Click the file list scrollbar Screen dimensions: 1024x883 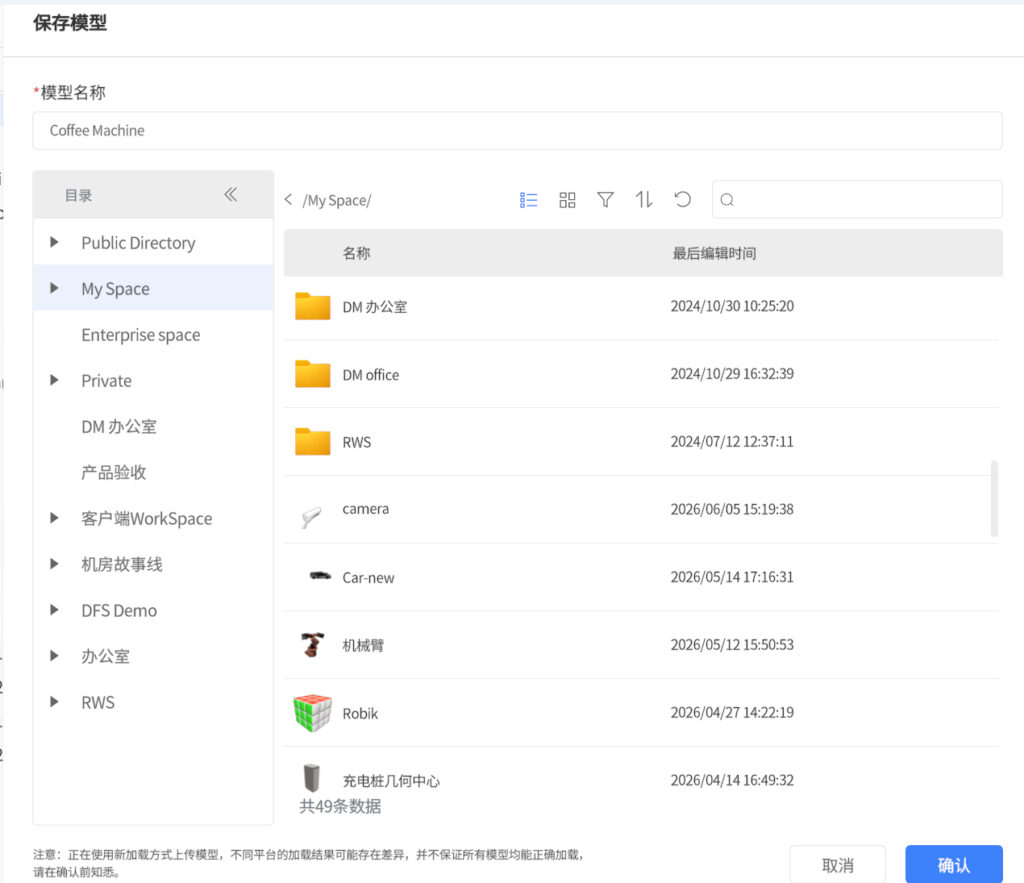(994, 498)
